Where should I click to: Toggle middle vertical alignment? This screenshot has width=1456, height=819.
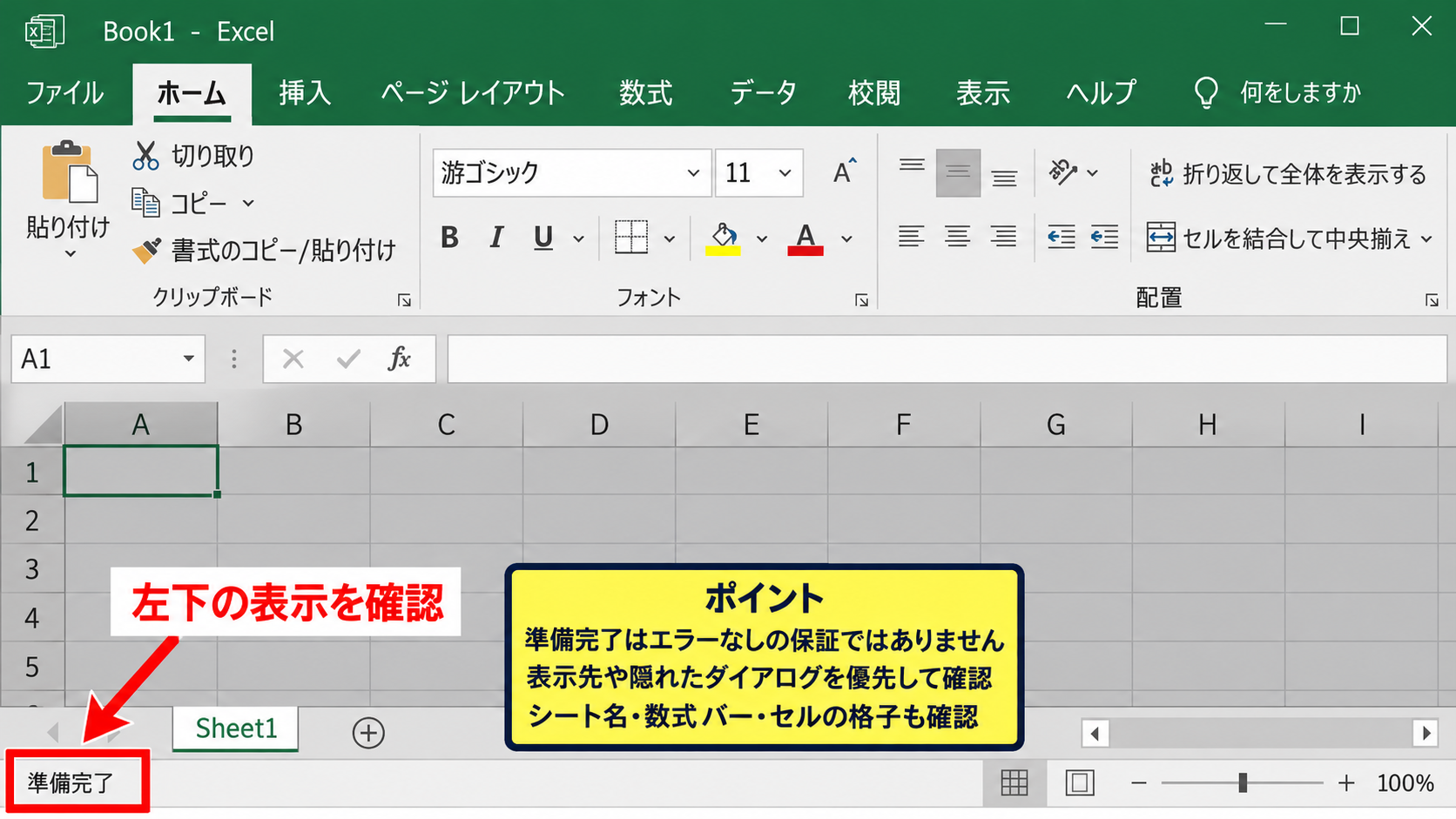click(x=958, y=172)
